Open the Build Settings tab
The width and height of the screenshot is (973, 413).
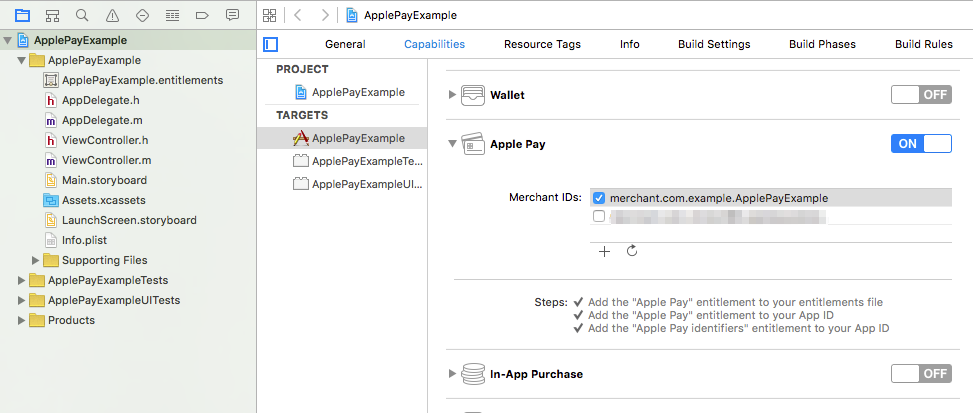pyautogui.click(x=714, y=44)
